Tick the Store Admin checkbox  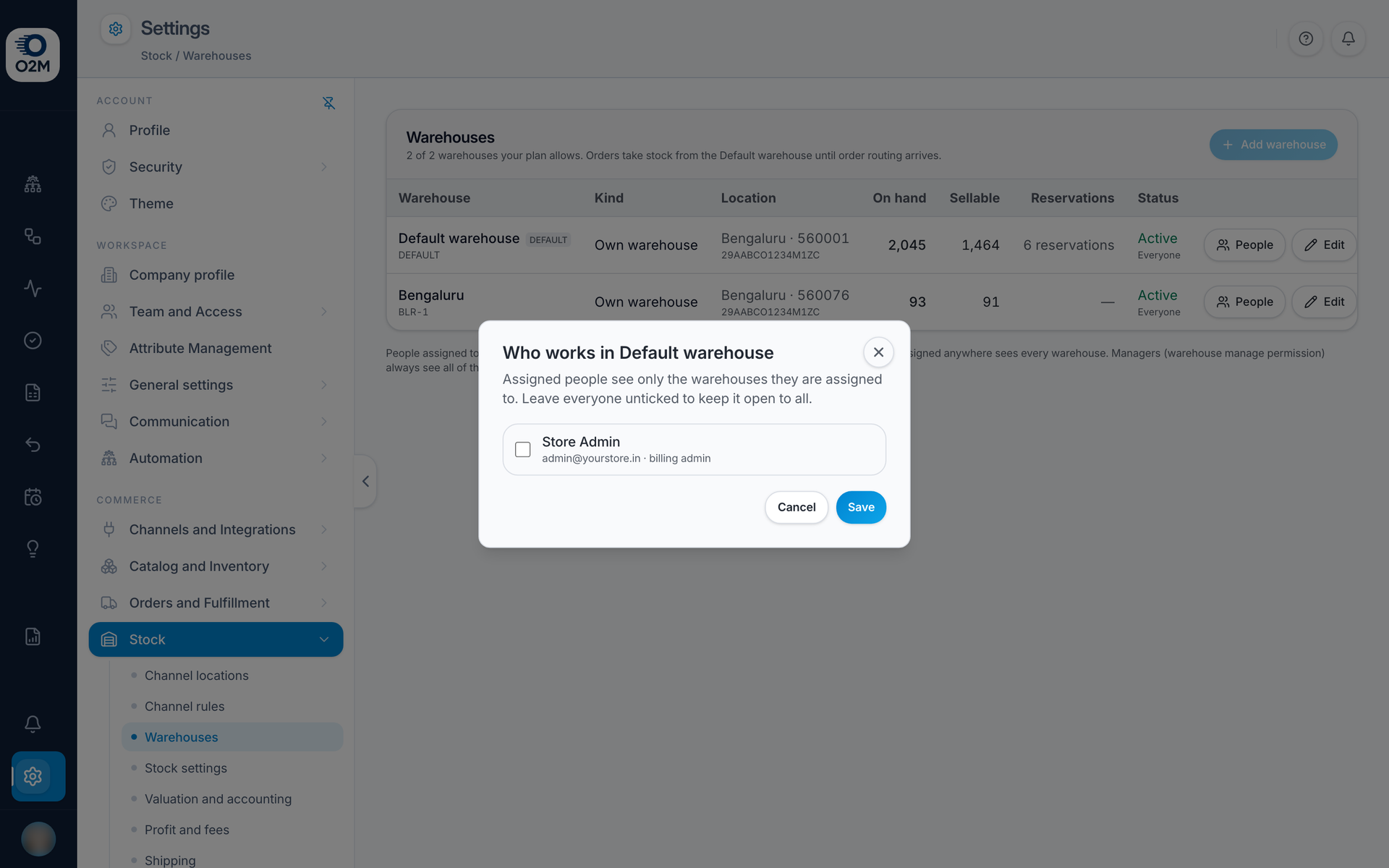pos(522,449)
